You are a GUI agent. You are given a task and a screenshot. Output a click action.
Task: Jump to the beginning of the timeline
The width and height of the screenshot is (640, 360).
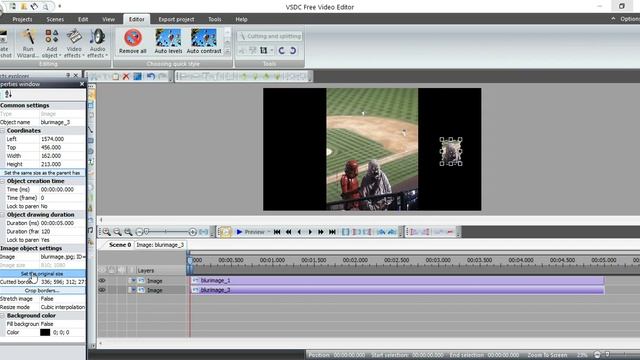(x=277, y=232)
